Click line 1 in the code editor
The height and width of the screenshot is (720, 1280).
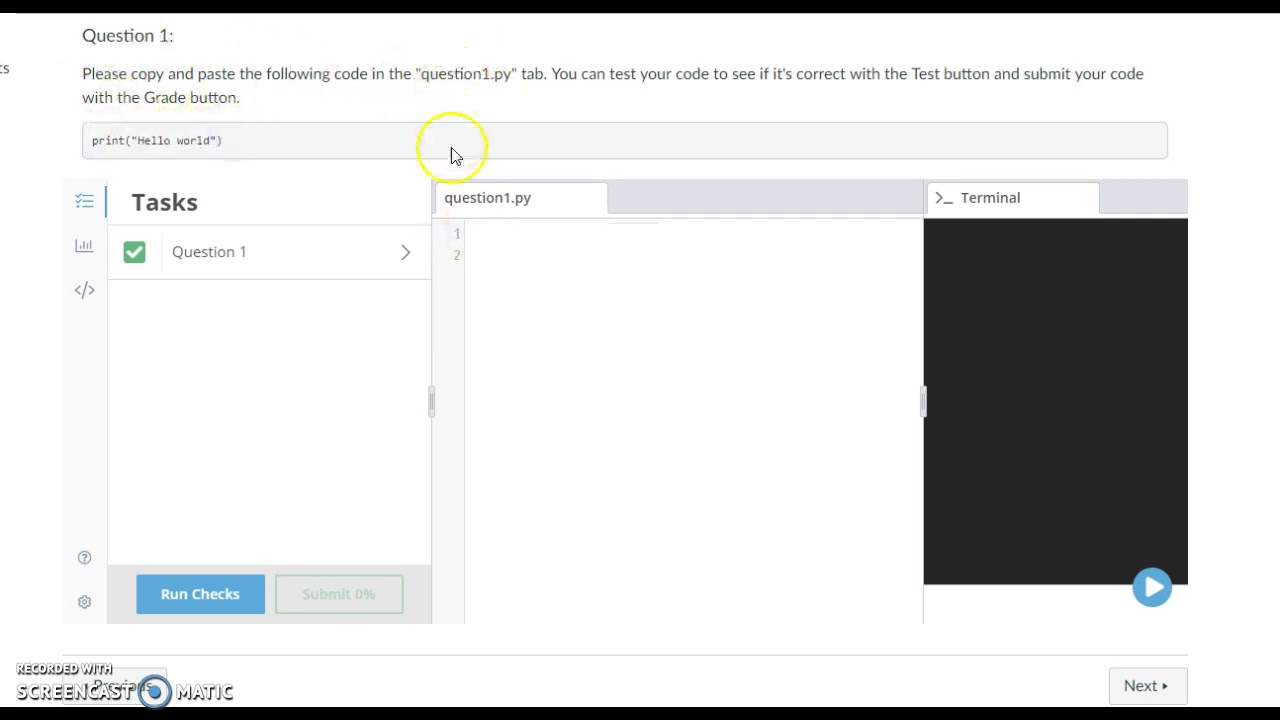tap(693, 233)
